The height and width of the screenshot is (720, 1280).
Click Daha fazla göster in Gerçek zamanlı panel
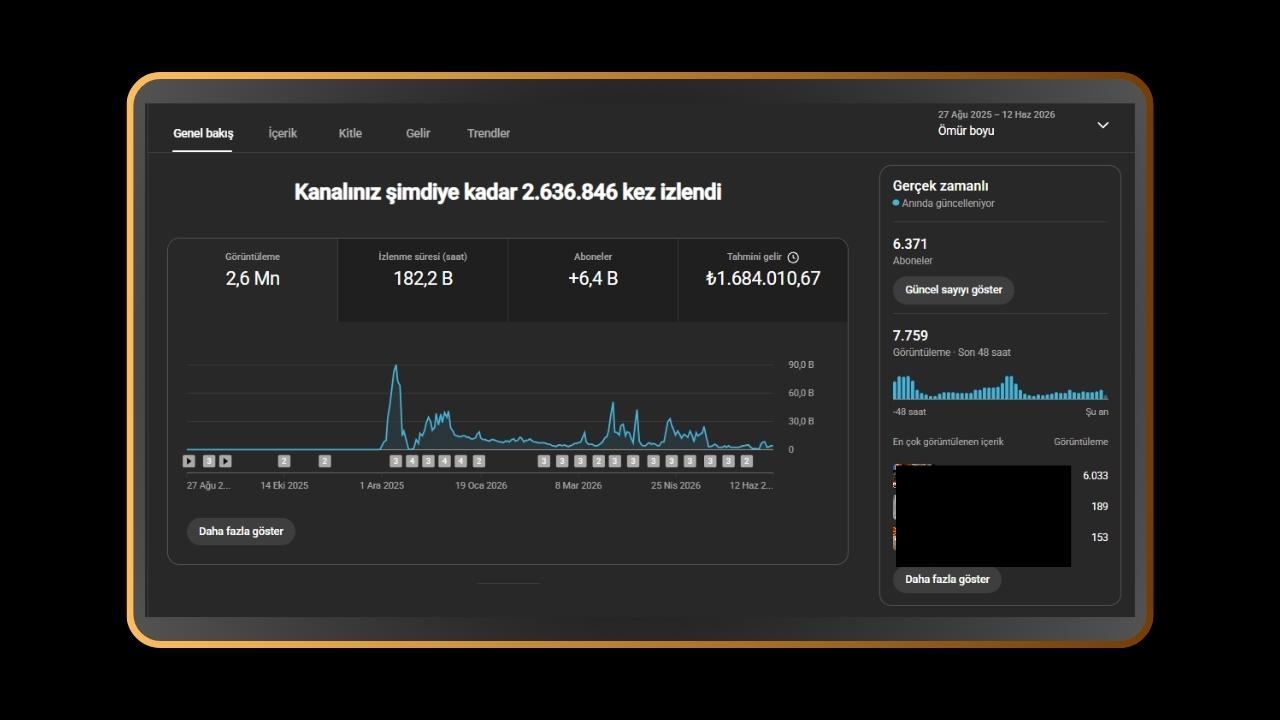click(x=947, y=579)
